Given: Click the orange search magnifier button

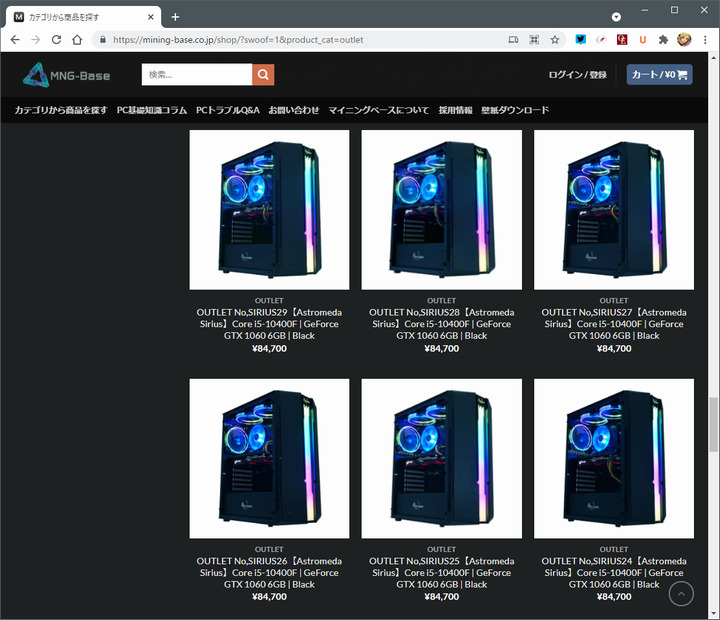Looking at the screenshot, I should pyautogui.click(x=263, y=74).
